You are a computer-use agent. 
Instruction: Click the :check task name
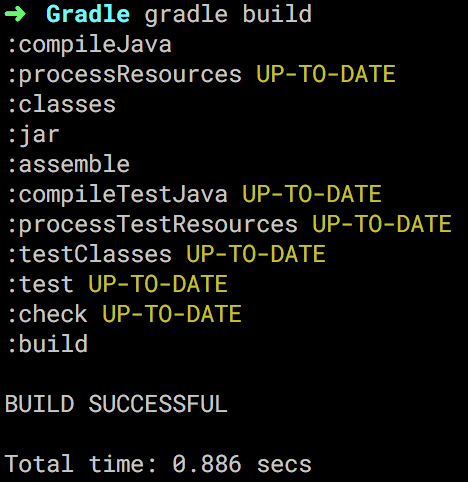(x=47, y=314)
